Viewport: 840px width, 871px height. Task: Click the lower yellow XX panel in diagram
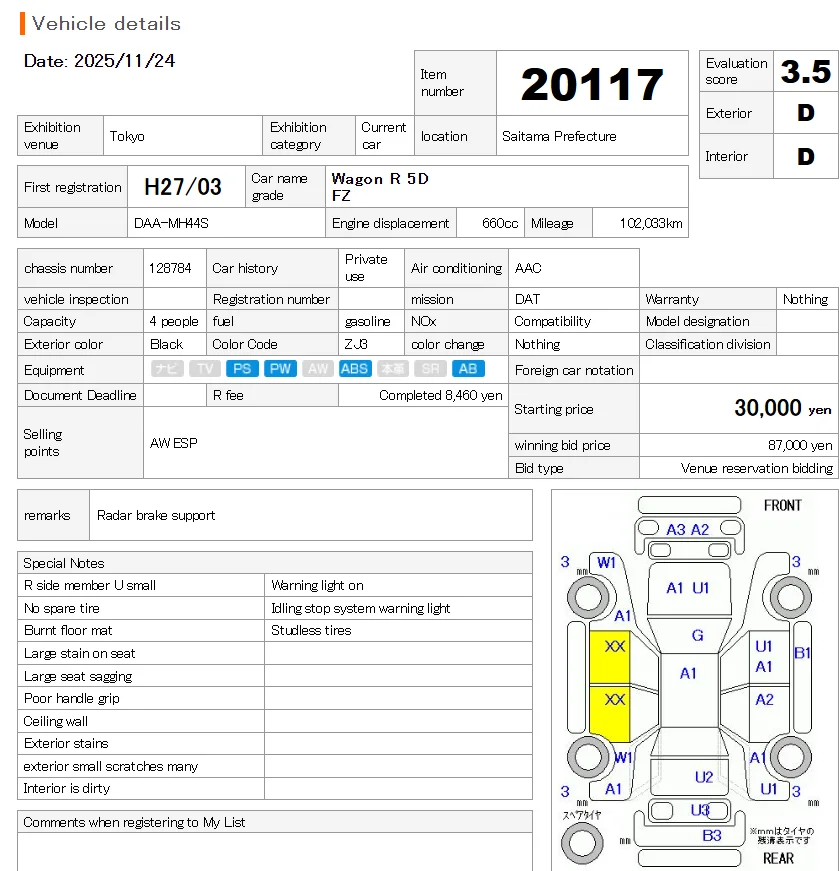(x=609, y=714)
